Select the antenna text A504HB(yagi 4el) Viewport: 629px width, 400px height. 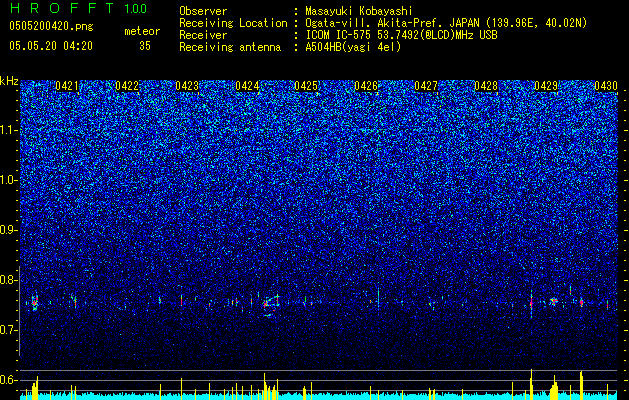[353, 47]
